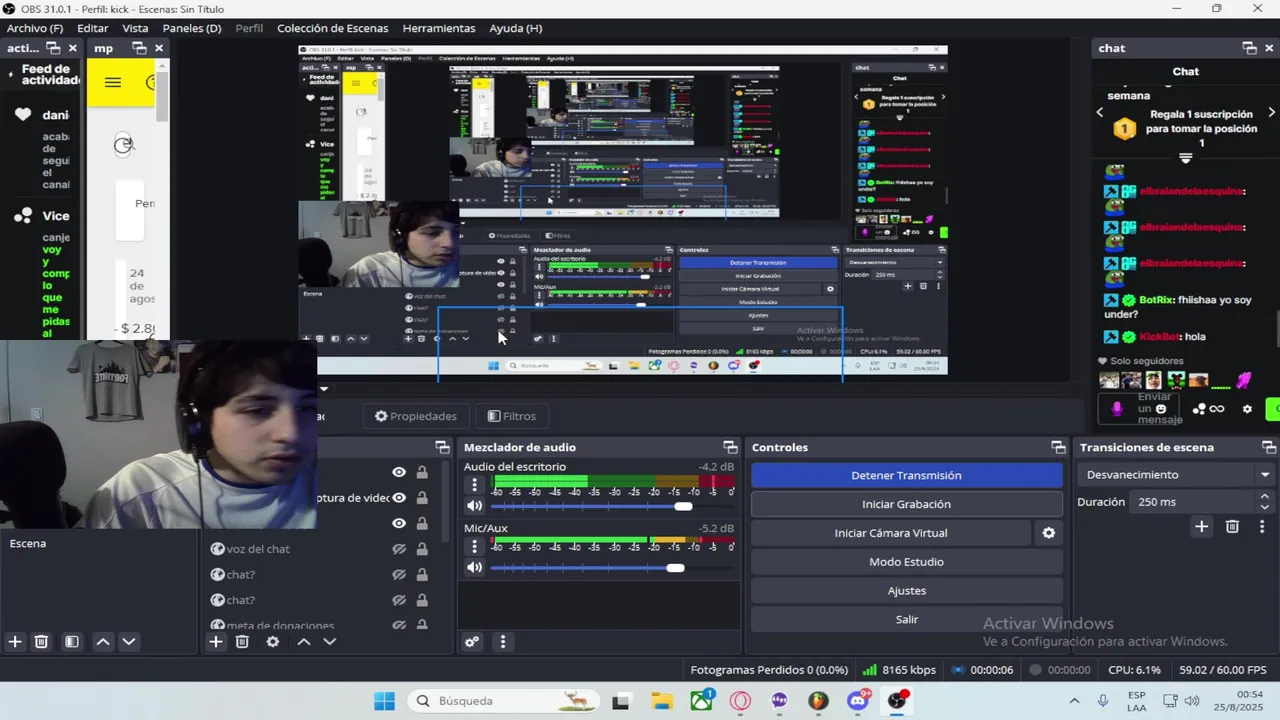1280x720 pixels.
Task: Open Colección de Escenas menu
Action: (x=334, y=28)
